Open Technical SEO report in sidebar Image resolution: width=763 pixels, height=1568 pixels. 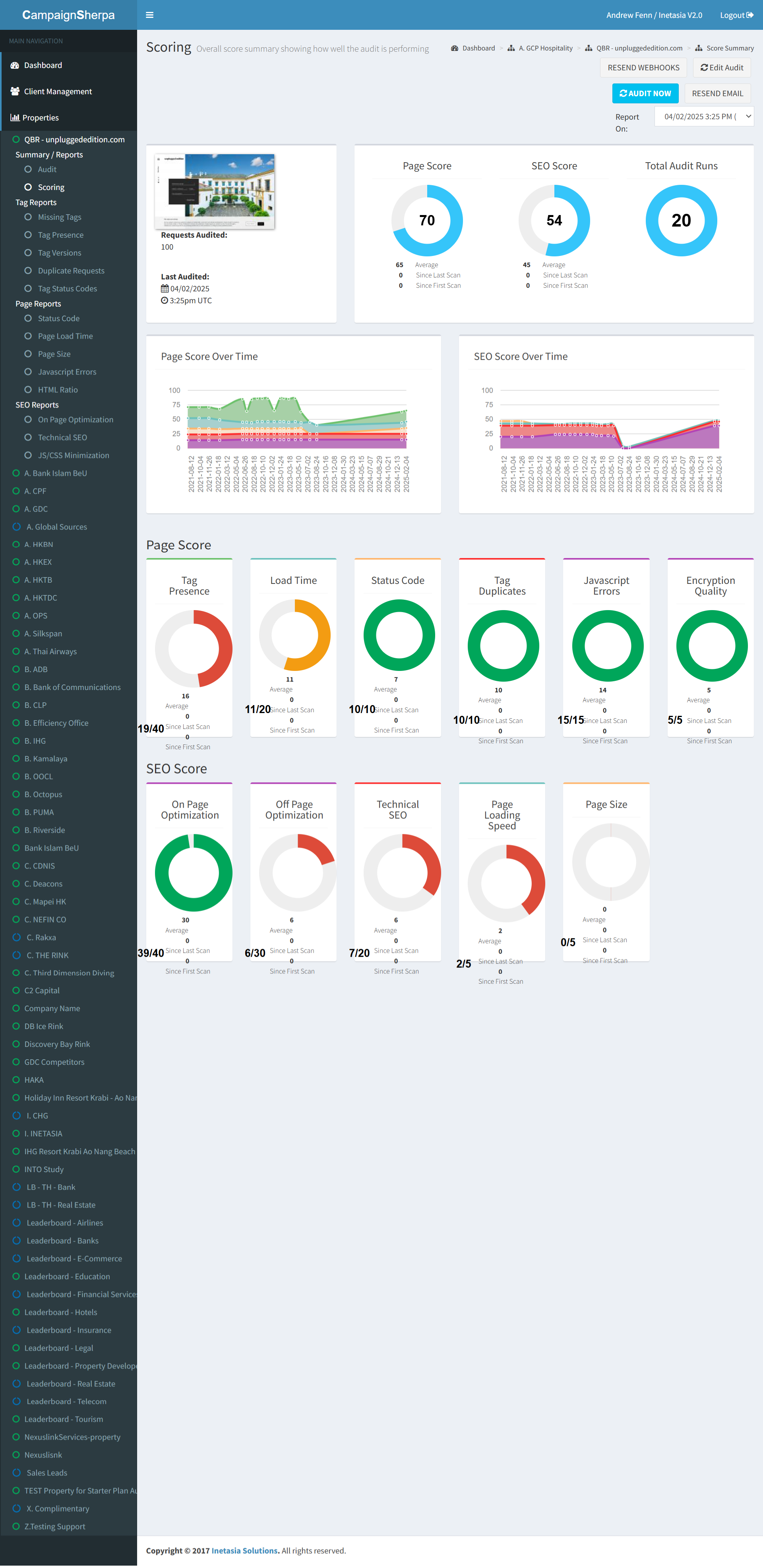pyautogui.click(x=62, y=437)
